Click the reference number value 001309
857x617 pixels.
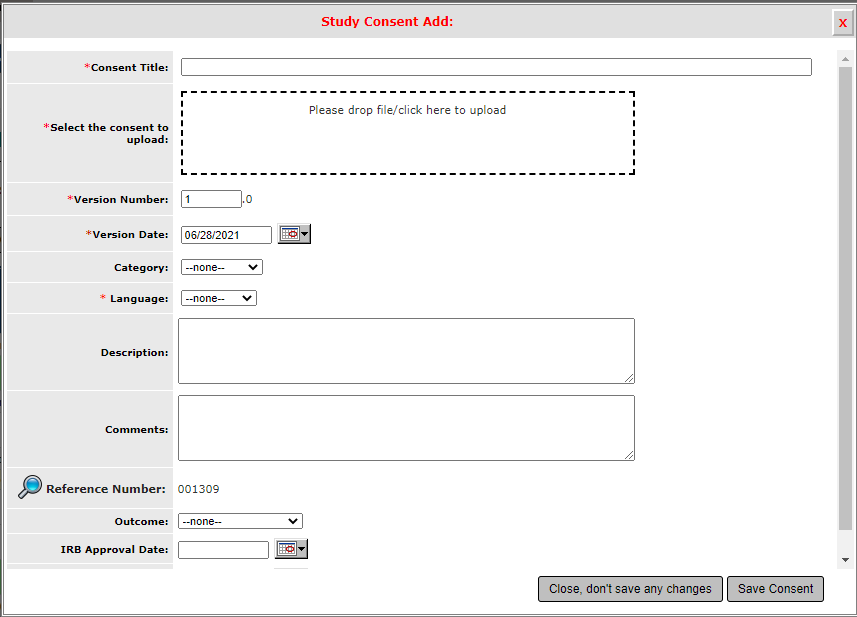pos(198,489)
